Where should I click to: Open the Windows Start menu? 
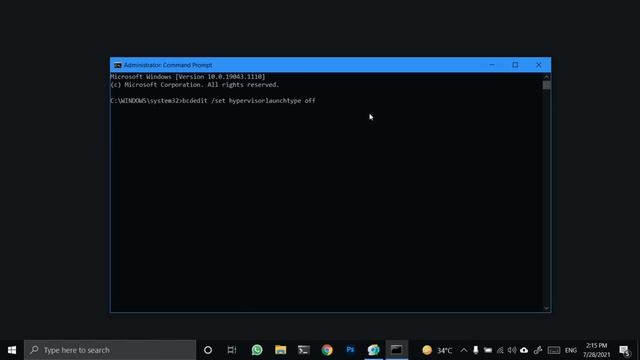(12, 350)
